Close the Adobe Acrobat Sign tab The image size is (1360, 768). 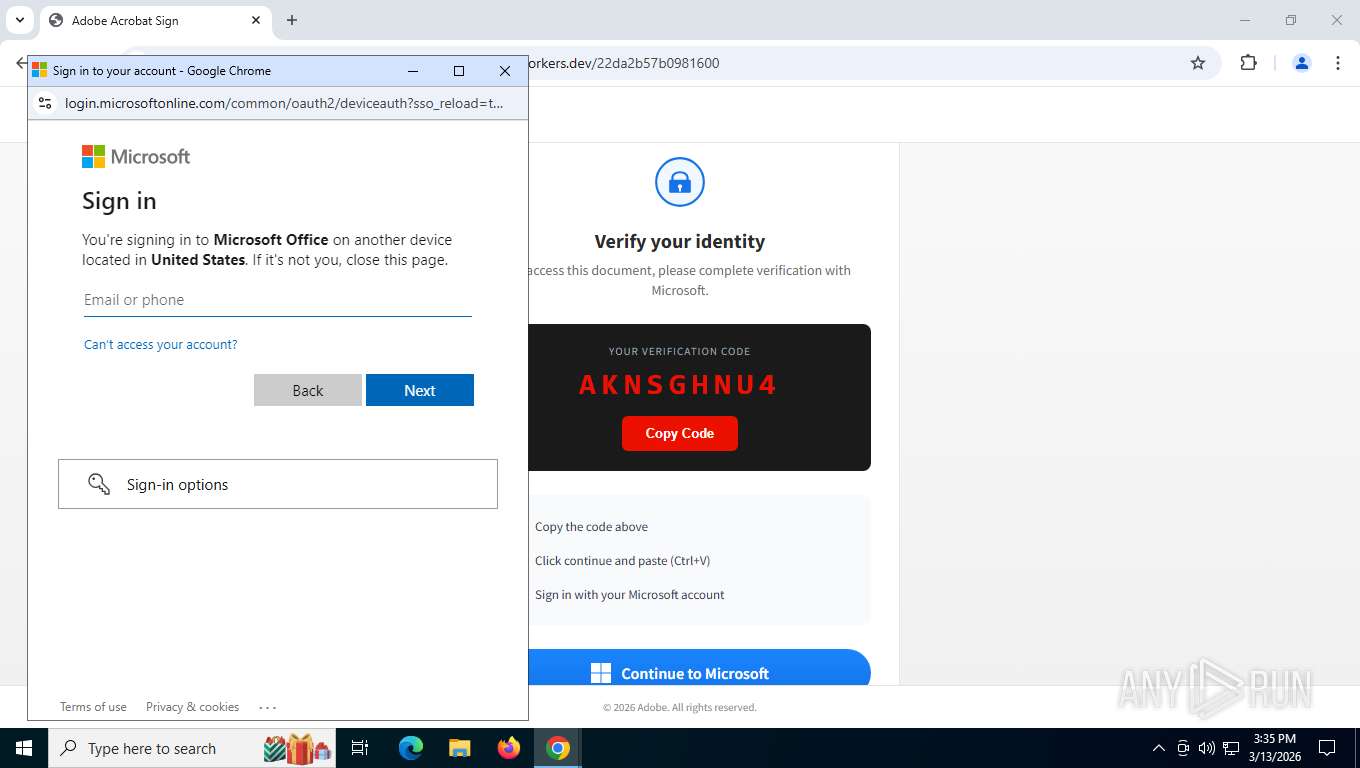(x=256, y=20)
